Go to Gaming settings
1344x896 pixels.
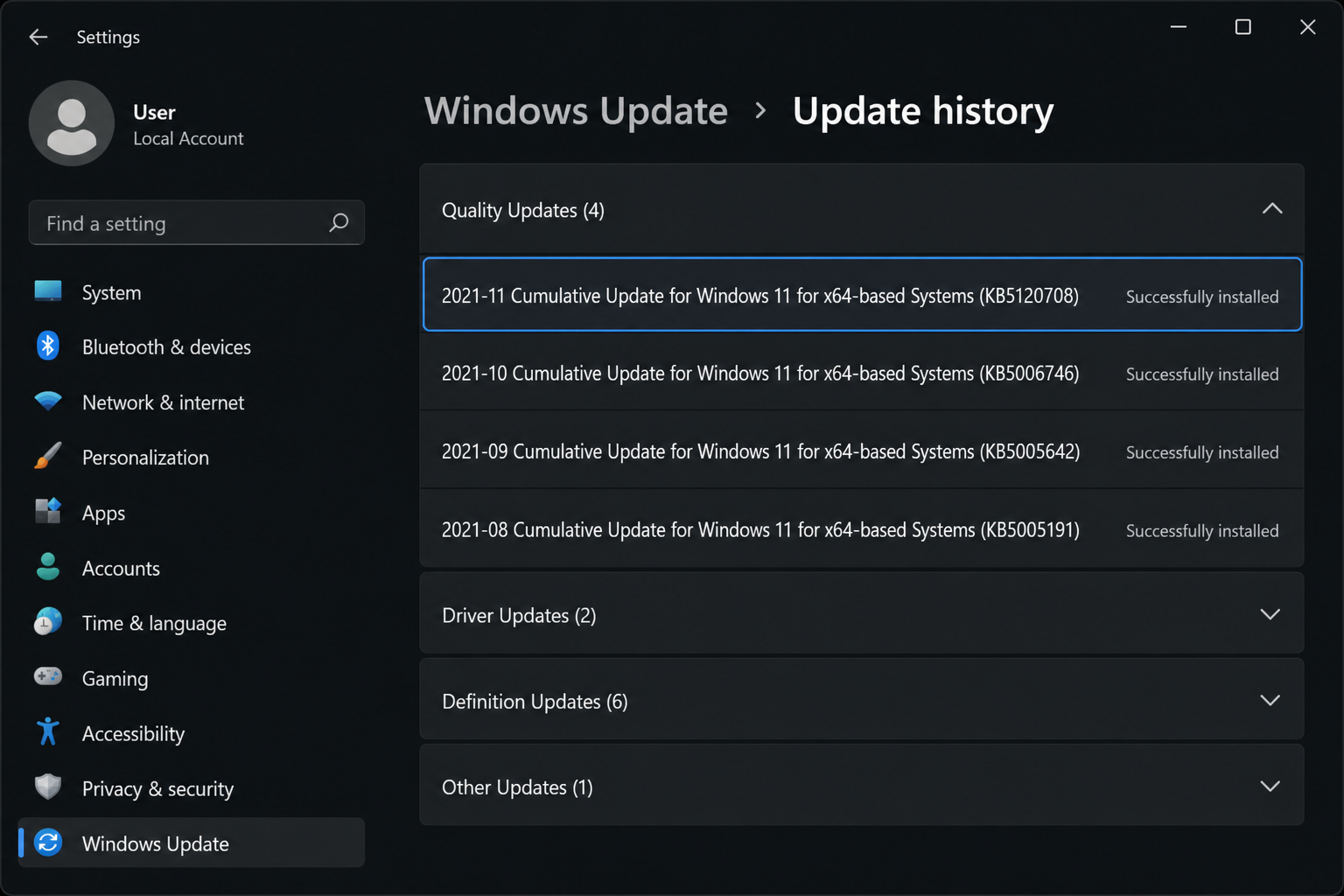point(192,678)
